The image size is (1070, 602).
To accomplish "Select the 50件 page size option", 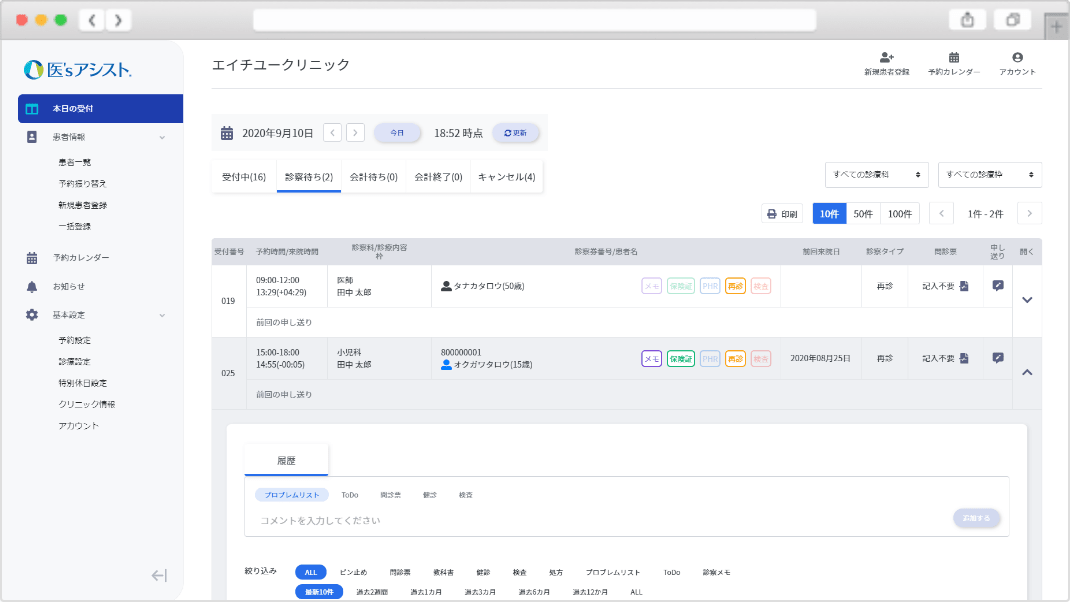I will tap(863, 213).
